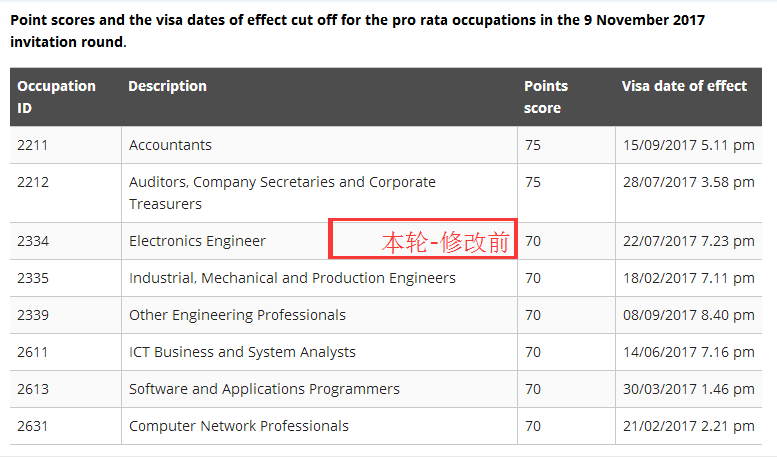Click Software and Applications Programmers
777x457 pixels.
coord(264,389)
